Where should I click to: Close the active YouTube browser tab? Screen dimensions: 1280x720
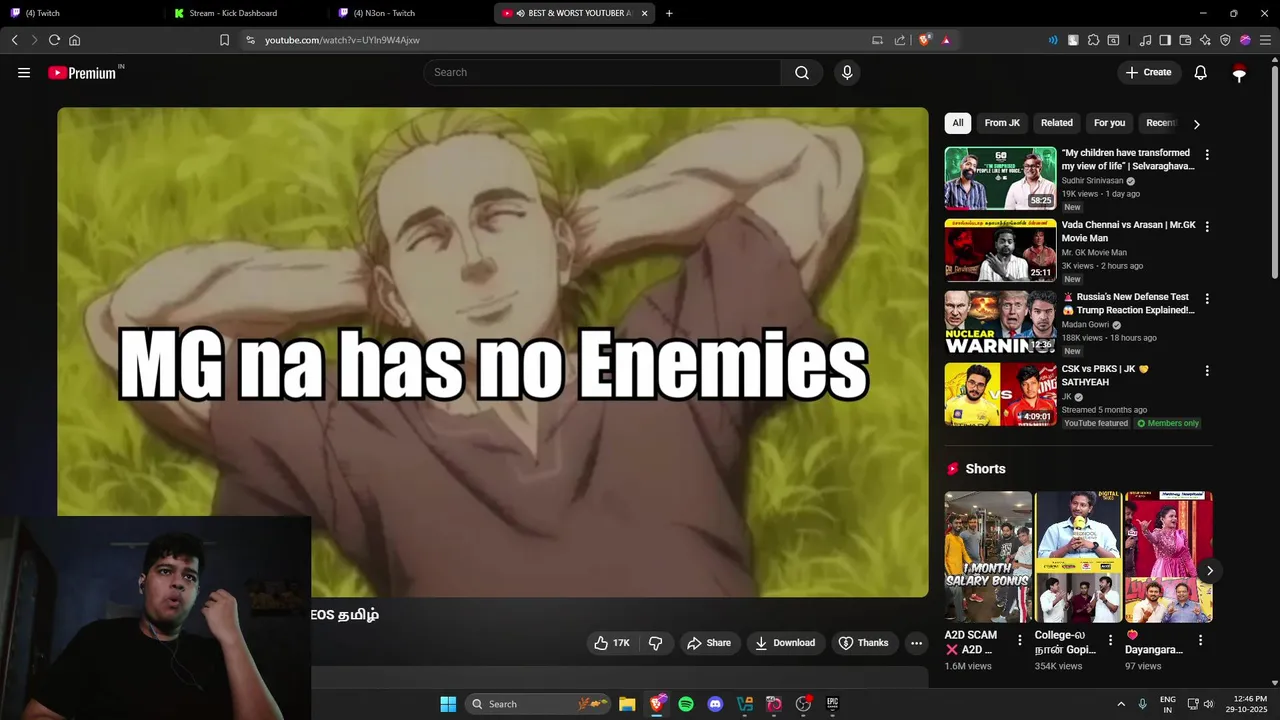tap(644, 13)
